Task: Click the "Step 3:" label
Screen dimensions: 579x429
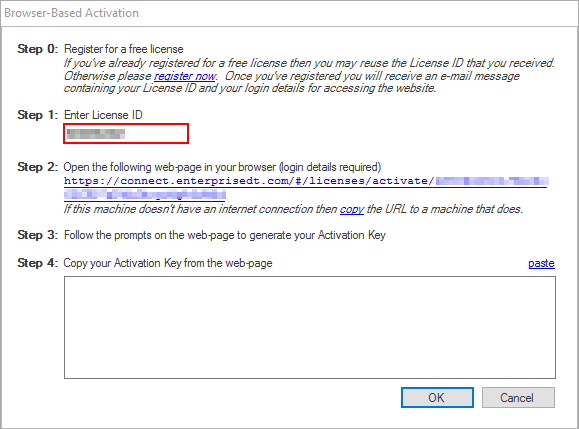Action: (x=37, y=235)
